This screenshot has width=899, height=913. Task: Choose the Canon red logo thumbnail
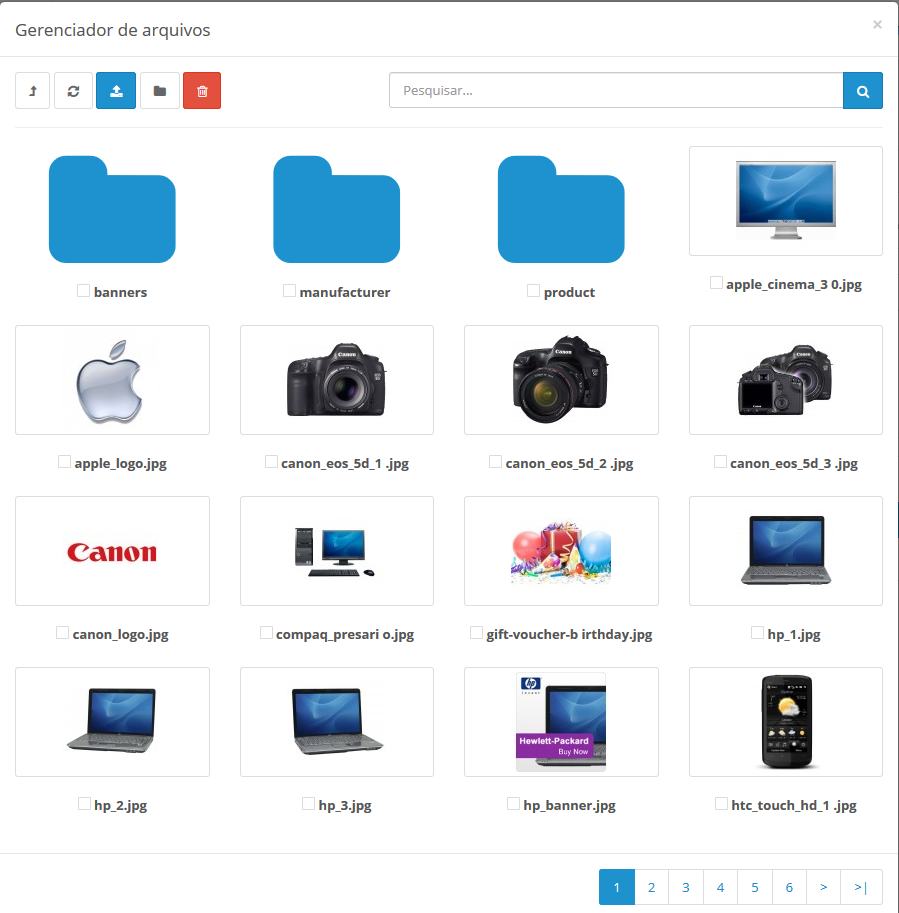point(112,551)
